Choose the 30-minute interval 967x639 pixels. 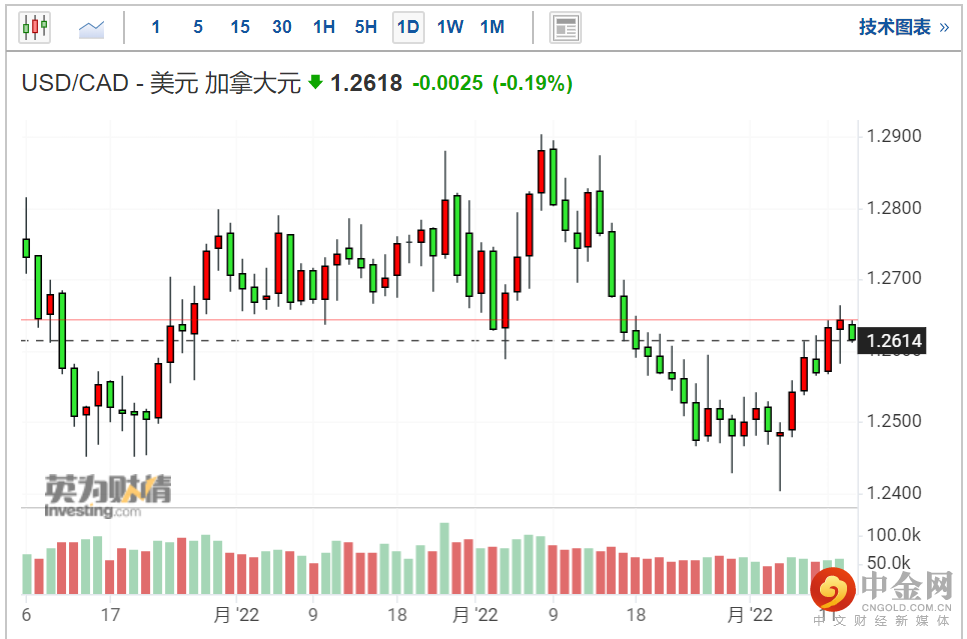pyautogui.click(x=282, y=27)
